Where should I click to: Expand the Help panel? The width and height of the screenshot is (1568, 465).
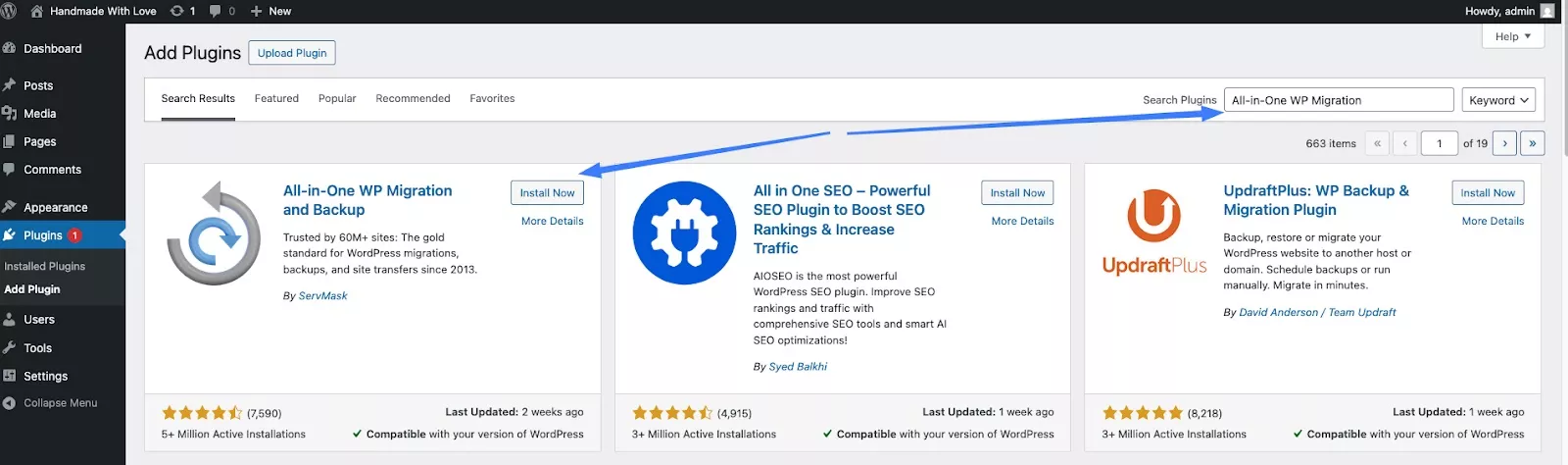click(1513, 36)
